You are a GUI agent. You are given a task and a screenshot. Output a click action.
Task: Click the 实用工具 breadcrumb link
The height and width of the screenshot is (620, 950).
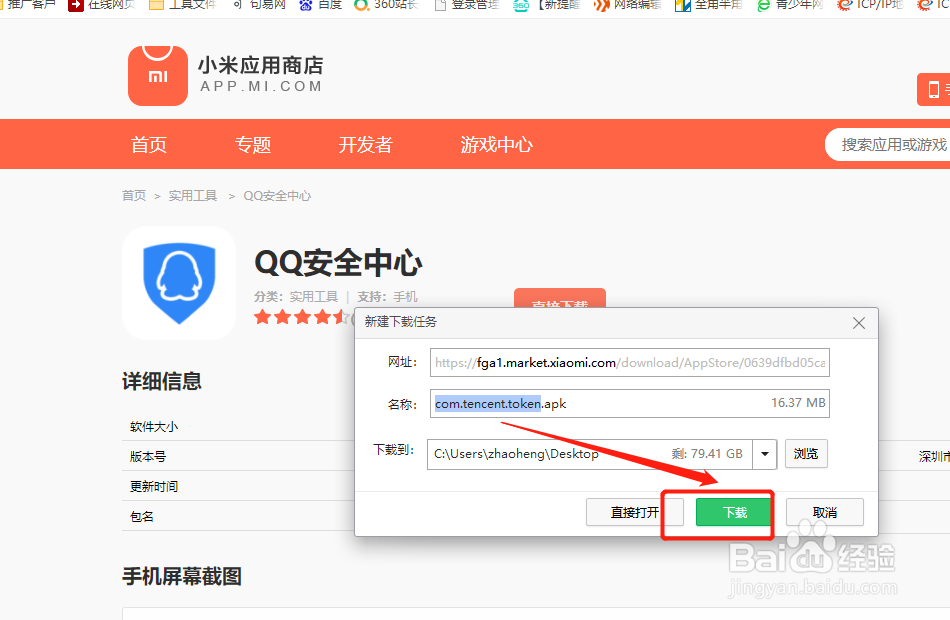click(193, 195)
